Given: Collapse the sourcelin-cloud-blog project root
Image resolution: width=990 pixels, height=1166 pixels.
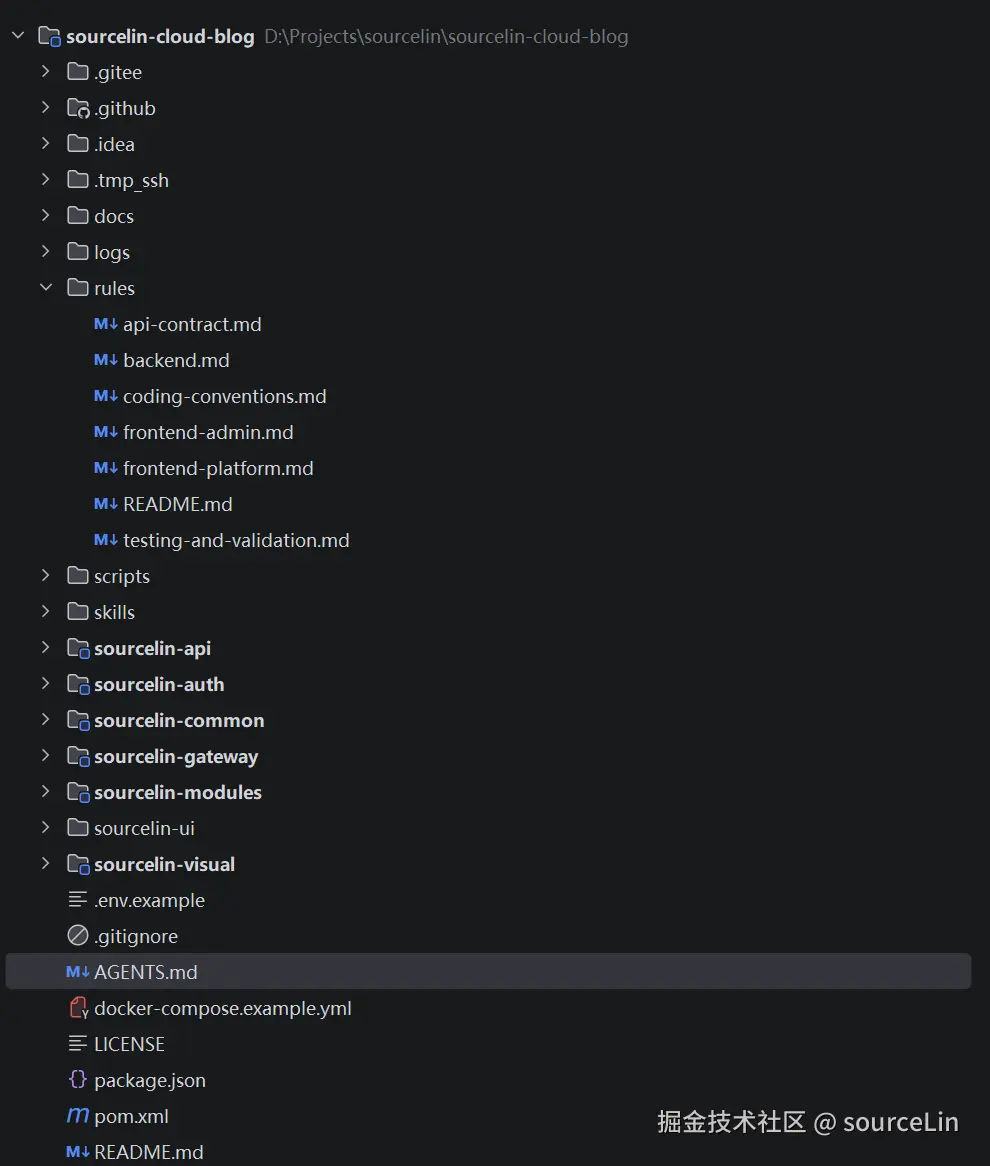Looking at the screenshot, I should coord(18,35).
